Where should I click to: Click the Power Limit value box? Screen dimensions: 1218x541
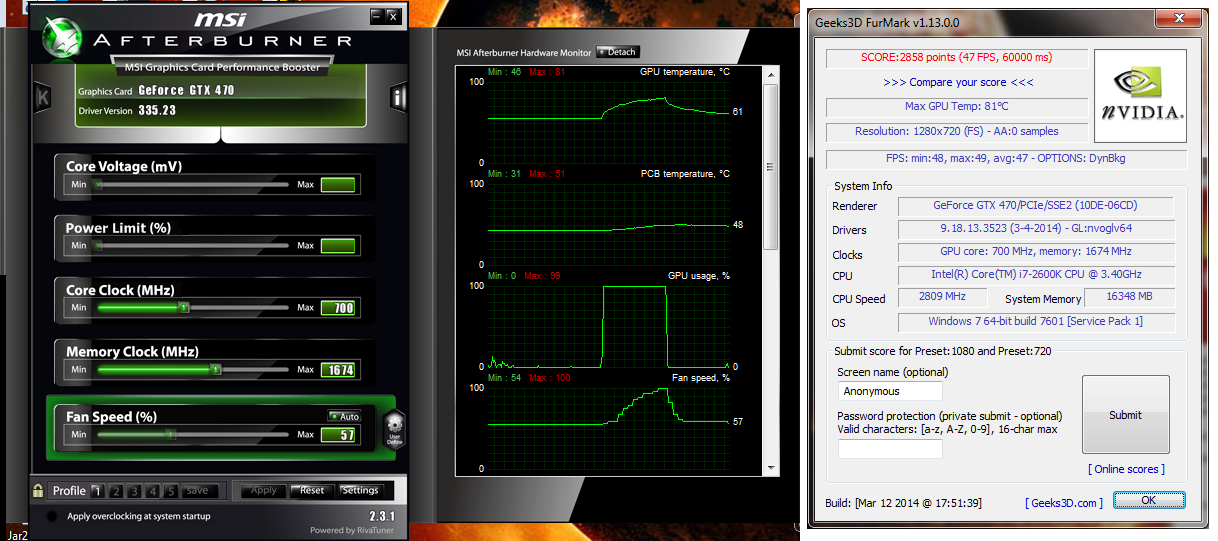[x=338, y=246]
